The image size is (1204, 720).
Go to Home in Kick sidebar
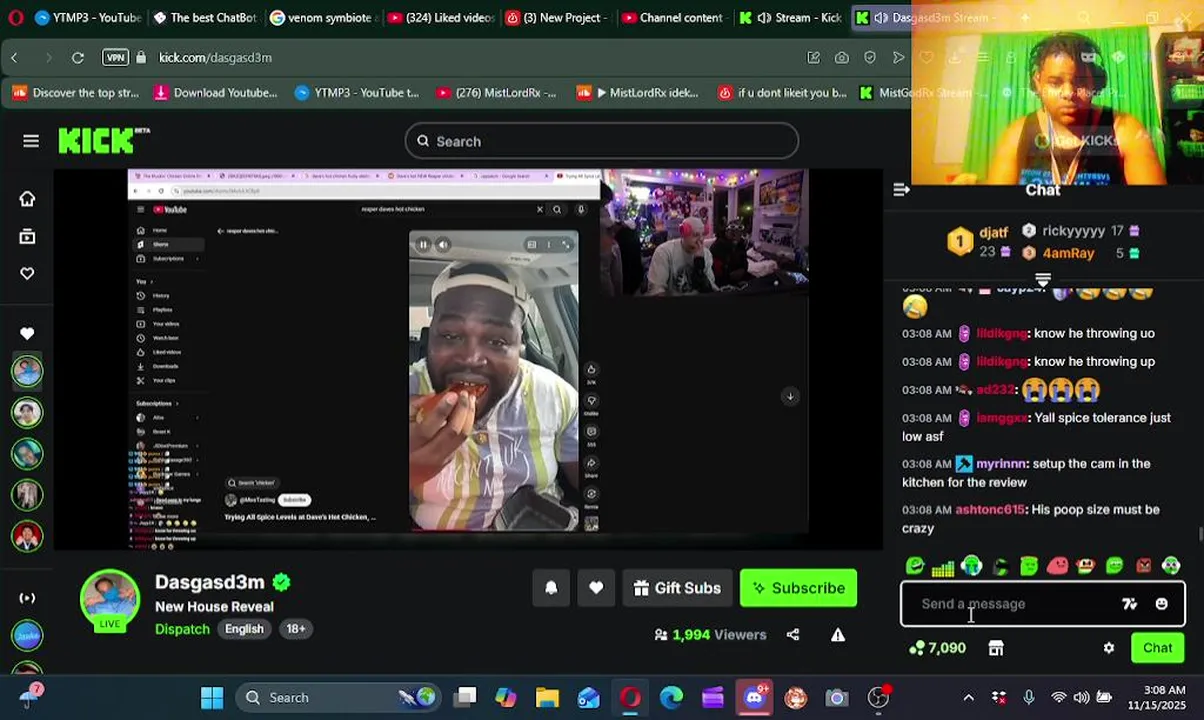(27, 199)
